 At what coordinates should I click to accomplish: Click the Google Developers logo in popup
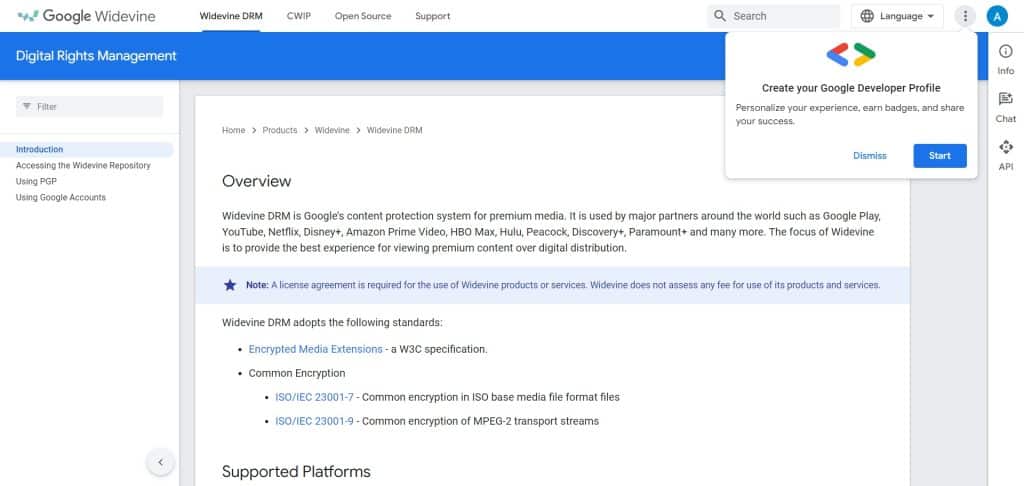(851, 54)
